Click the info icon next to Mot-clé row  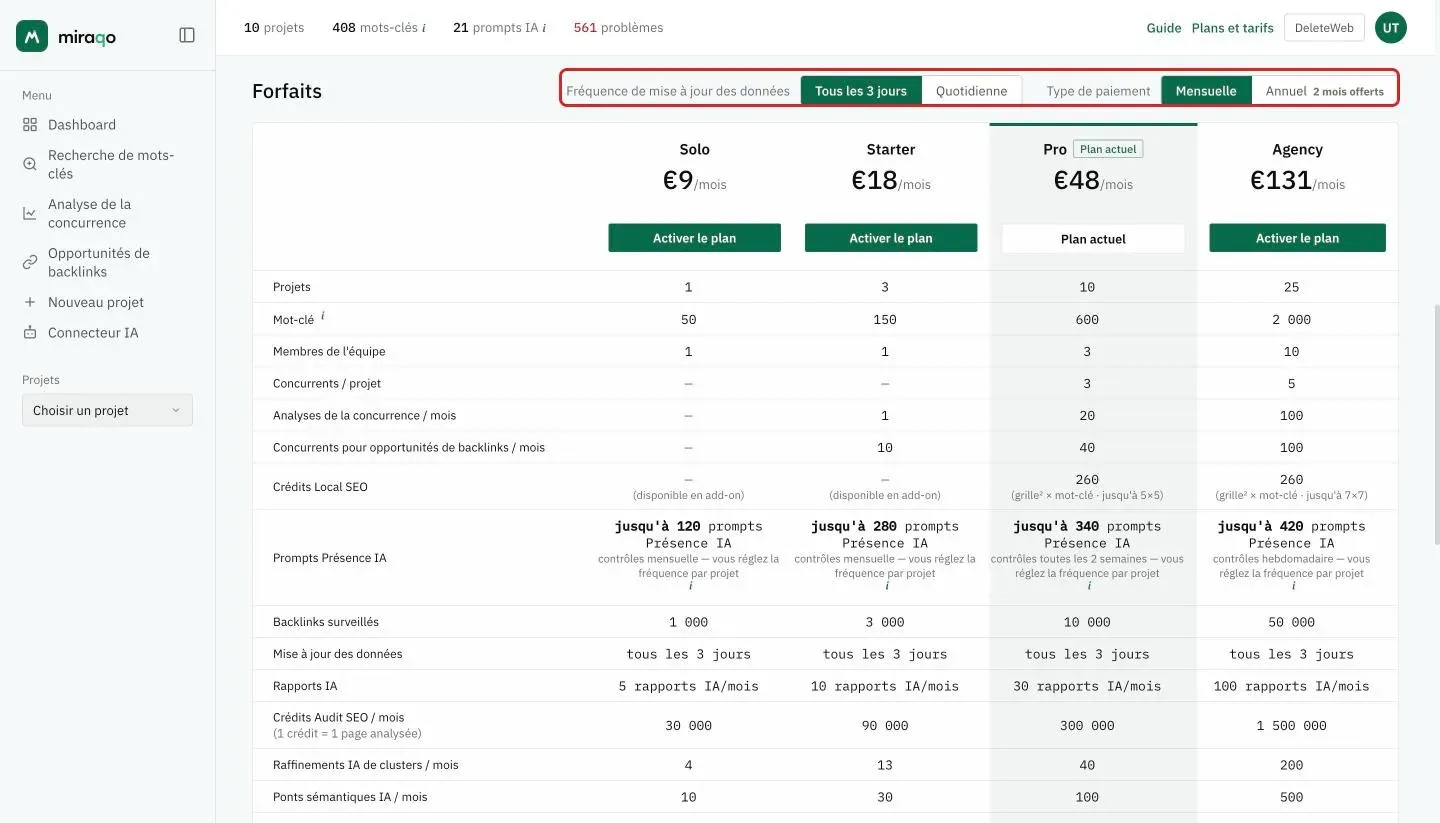click(323, 316)
